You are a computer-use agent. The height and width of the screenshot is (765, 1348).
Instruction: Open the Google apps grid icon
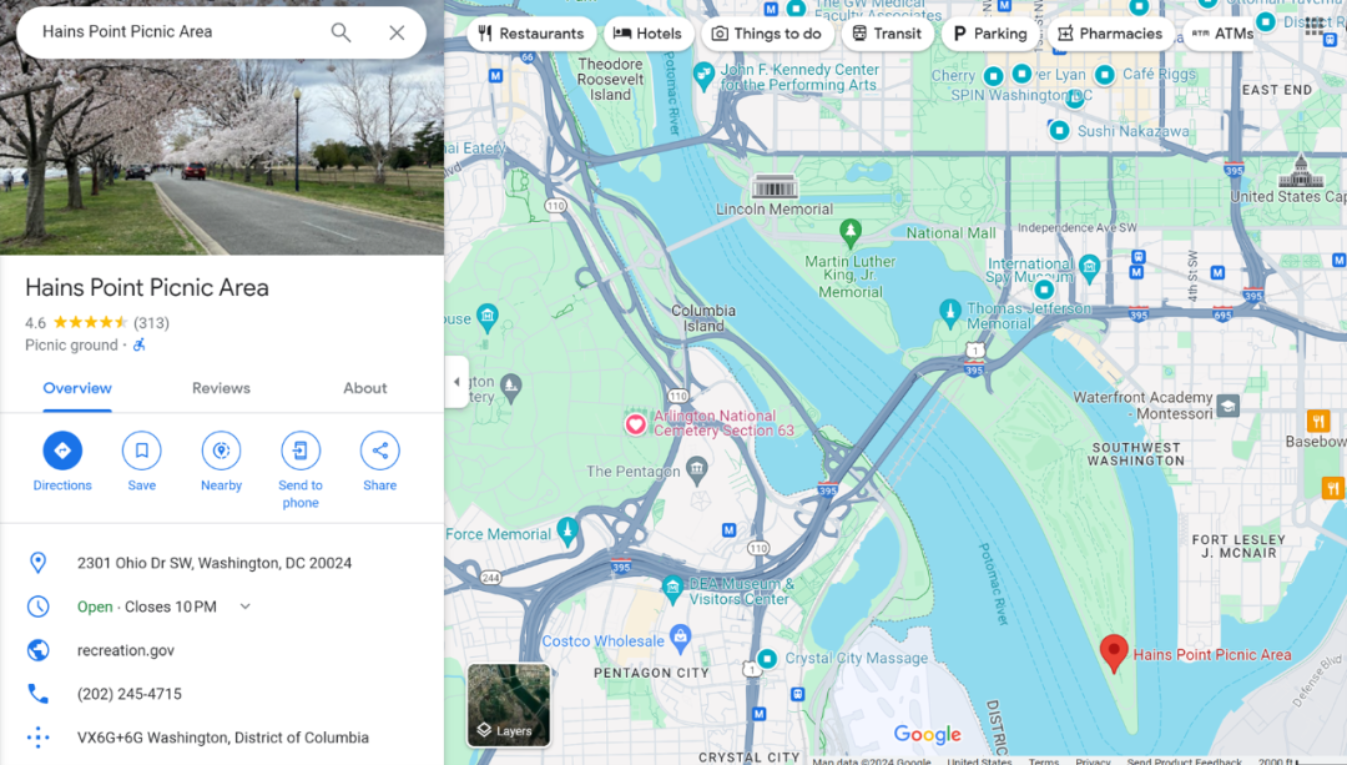point(1313,27)
